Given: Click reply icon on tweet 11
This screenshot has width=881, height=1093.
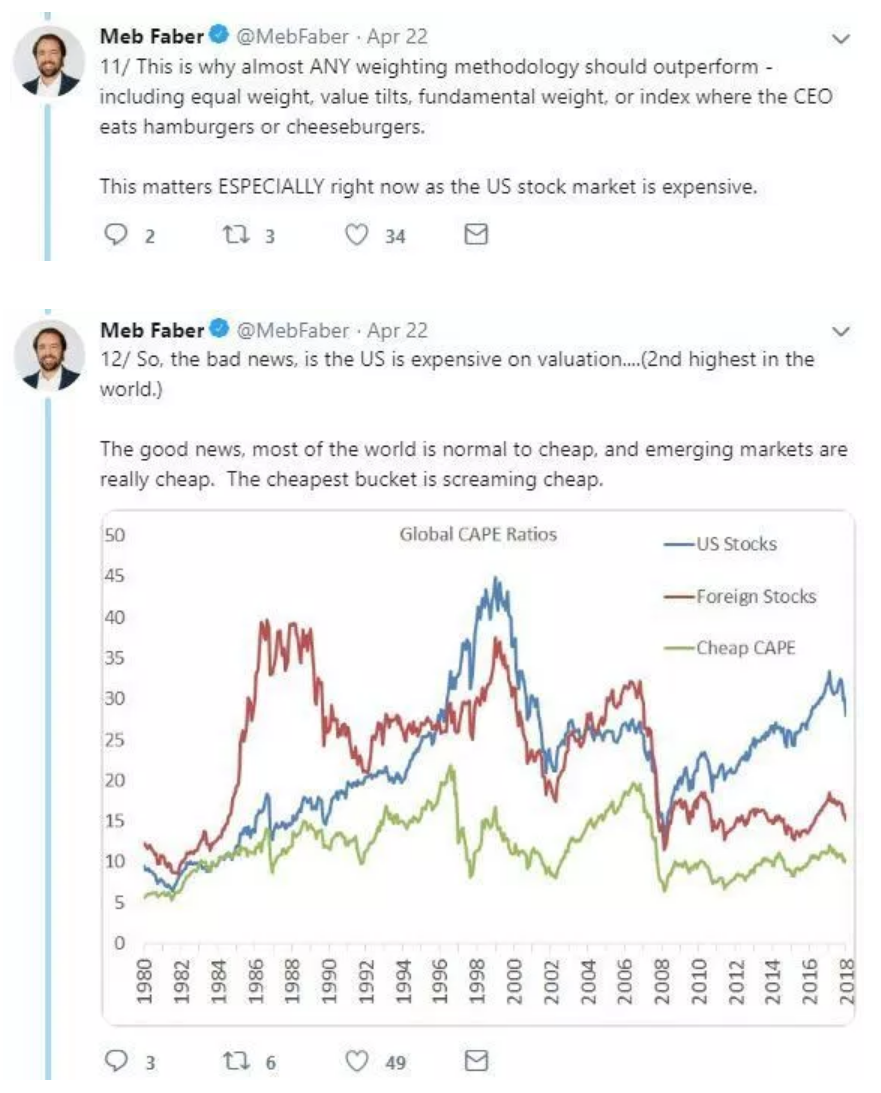Looking at the screenshot, I should 116,234.
